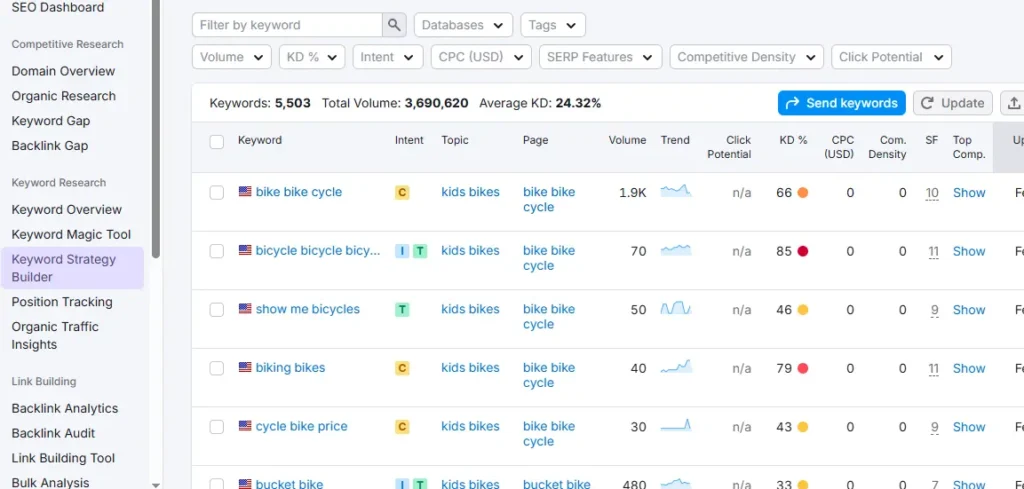This screenshot has height=489, width=1024.
Task: Click the export upload icon beside Update
Action: [1014, 103]
